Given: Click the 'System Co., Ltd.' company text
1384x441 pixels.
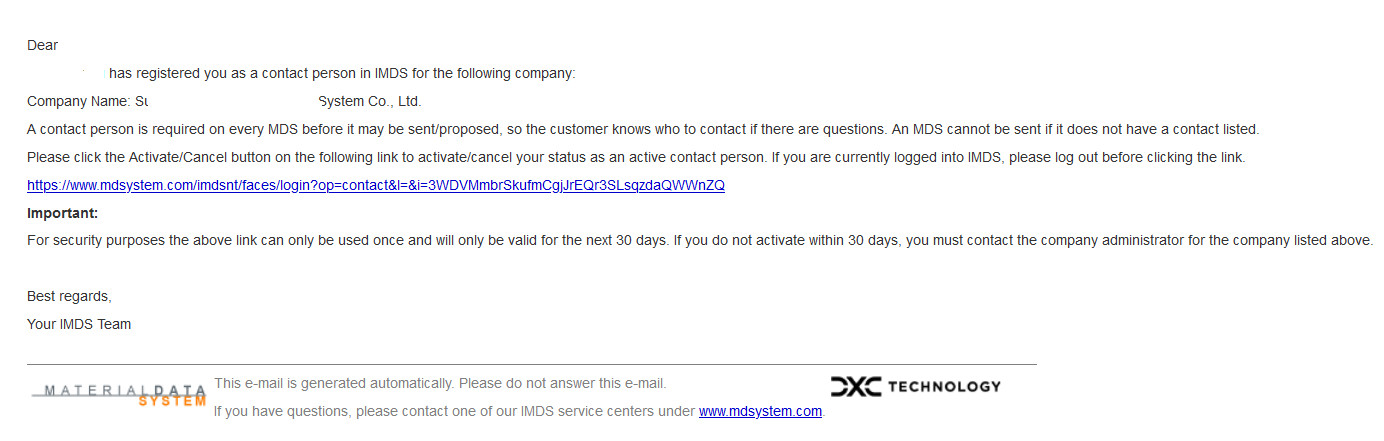Looking at the screenshot, I should click(370, 101).
